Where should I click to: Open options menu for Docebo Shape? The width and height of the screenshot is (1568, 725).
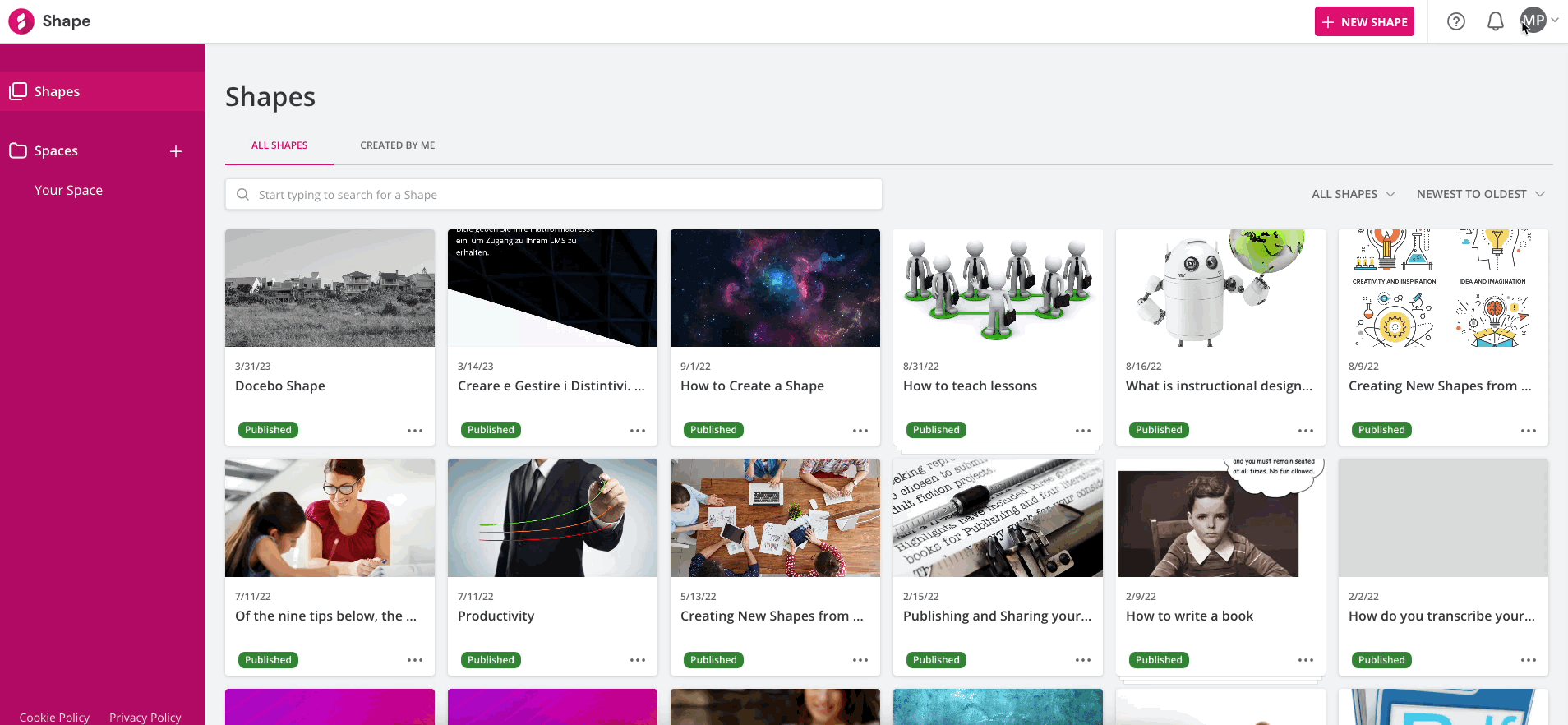click(x=415, y=431)
